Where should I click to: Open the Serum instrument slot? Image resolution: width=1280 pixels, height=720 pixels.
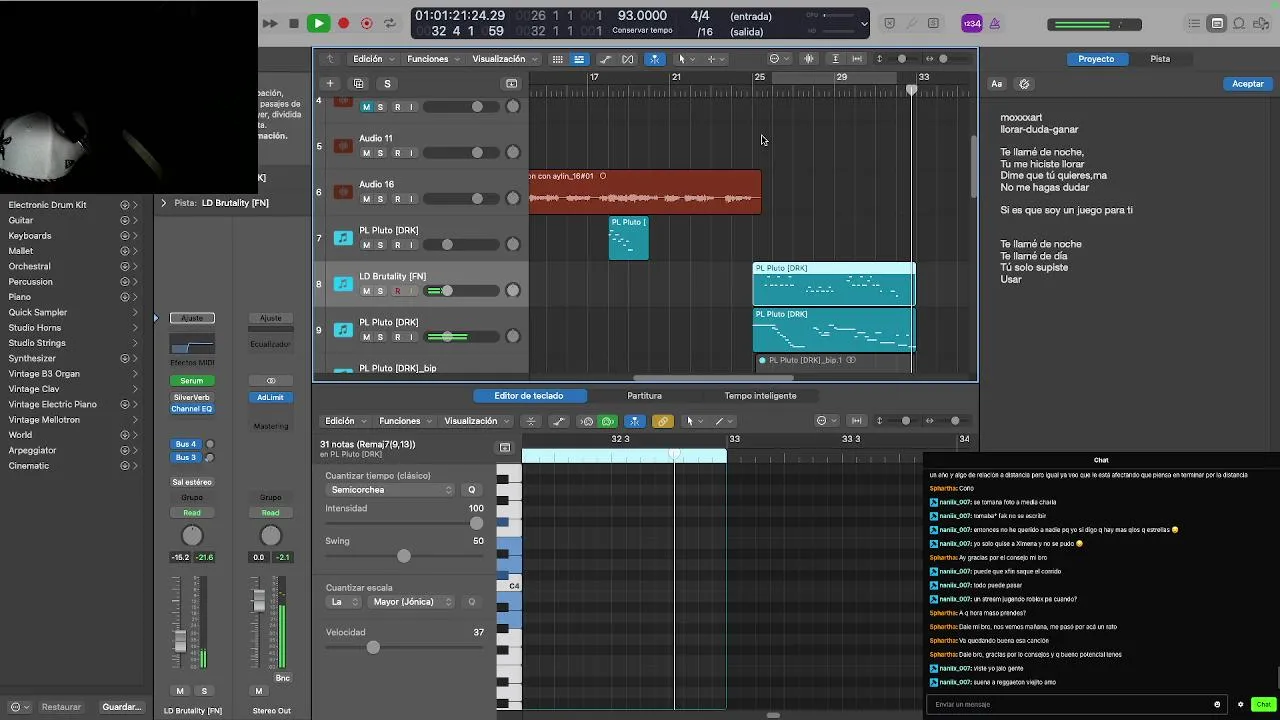(191, 381)
